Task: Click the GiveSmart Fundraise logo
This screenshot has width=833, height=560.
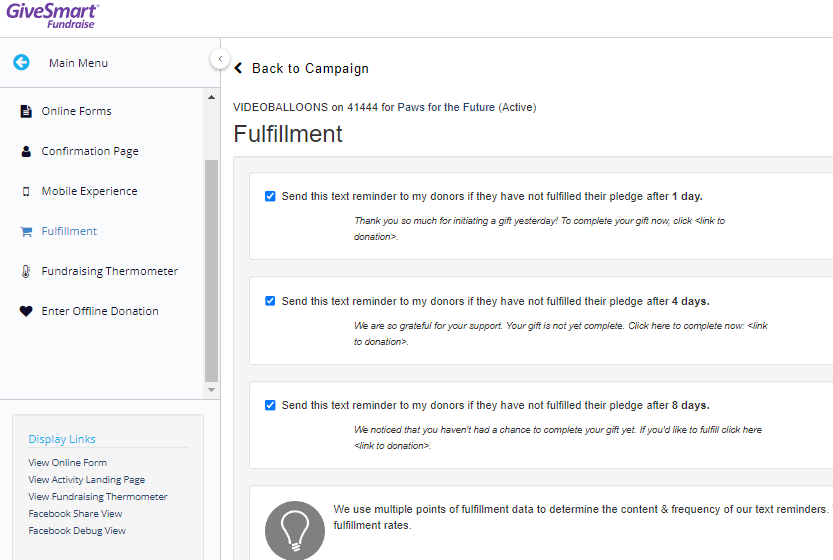Action: 51,15
